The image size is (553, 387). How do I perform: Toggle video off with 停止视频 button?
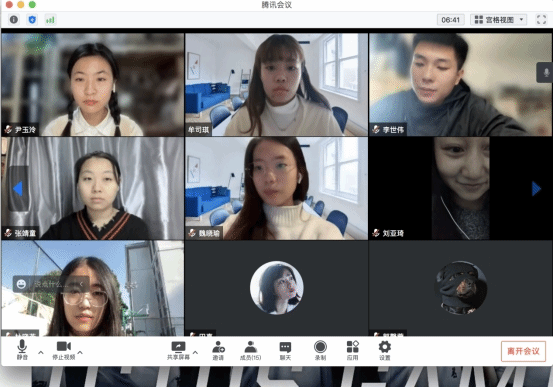click(64, 351)
